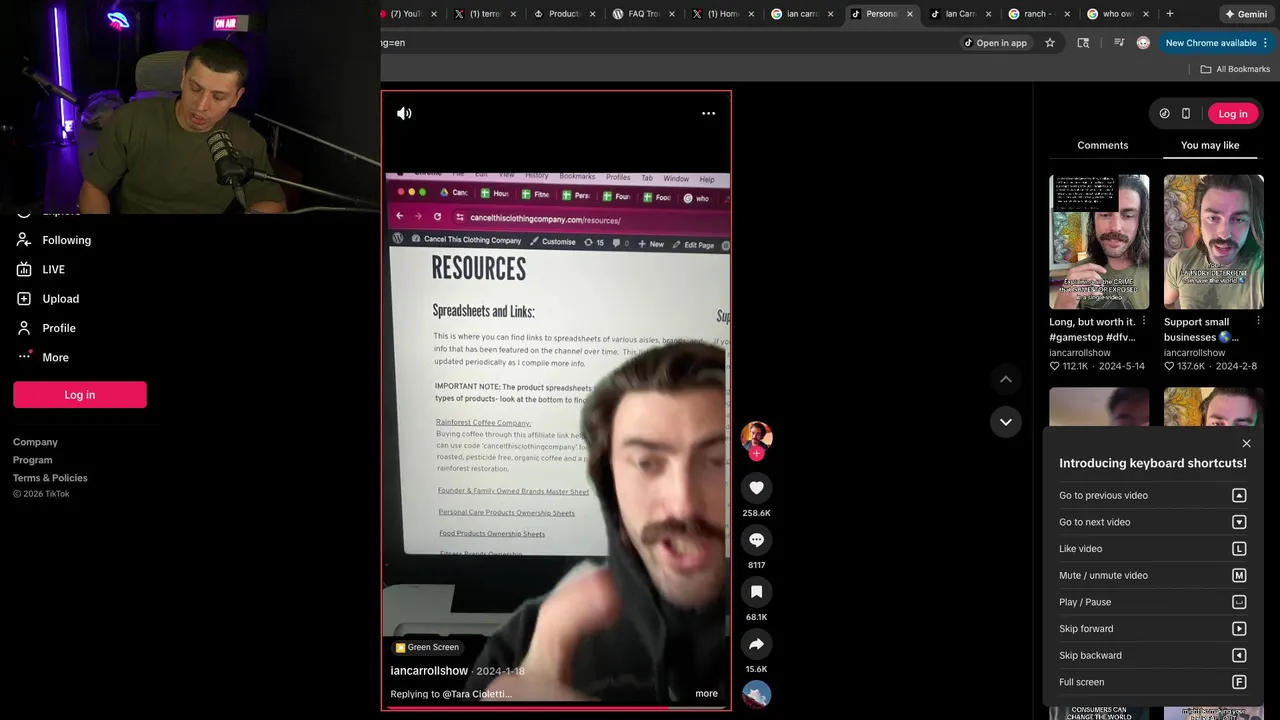
Task: Open the creator's avatar beside the video
Action: click(x=756, y=436)
